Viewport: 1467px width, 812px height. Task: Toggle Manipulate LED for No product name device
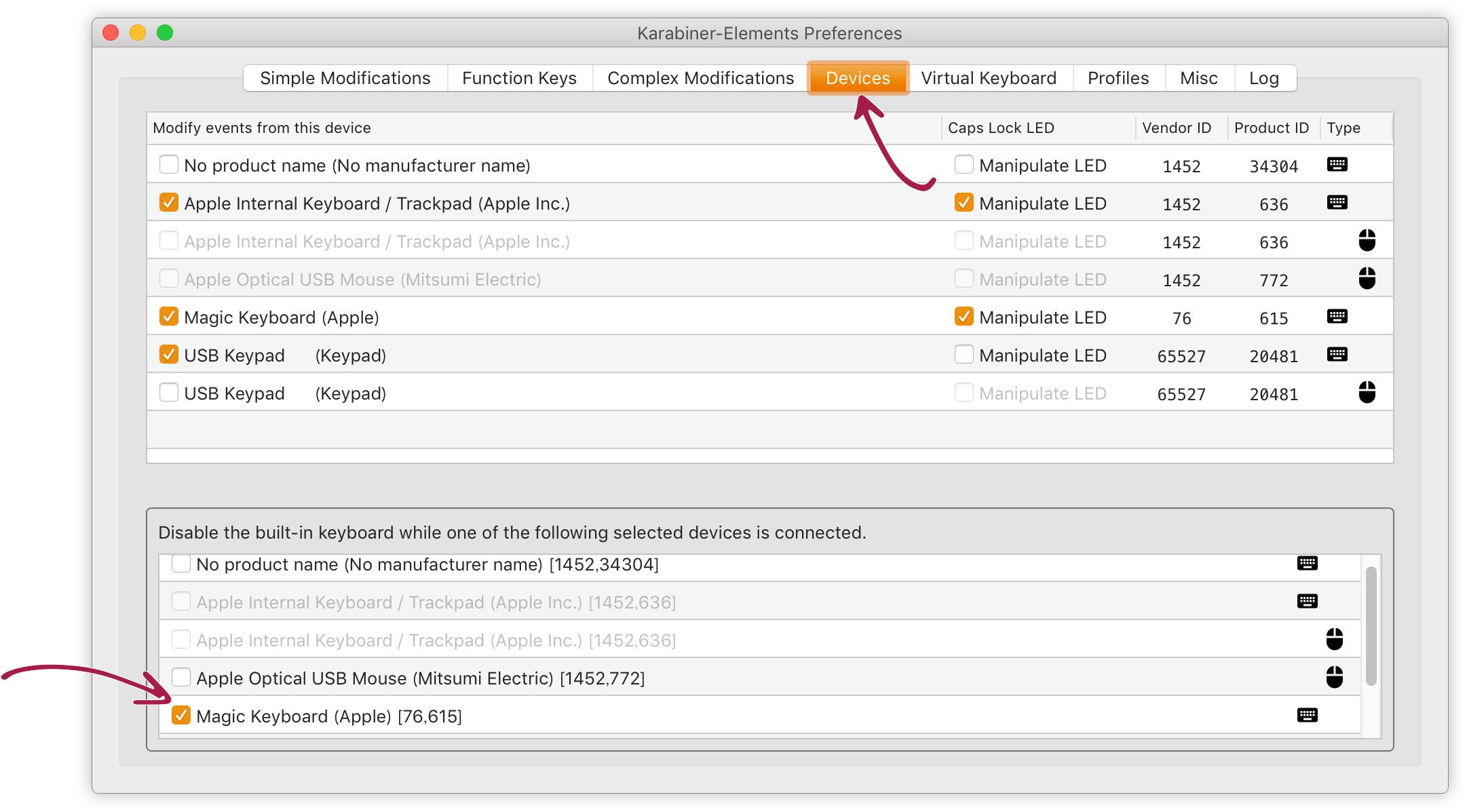tap(964, 165)
